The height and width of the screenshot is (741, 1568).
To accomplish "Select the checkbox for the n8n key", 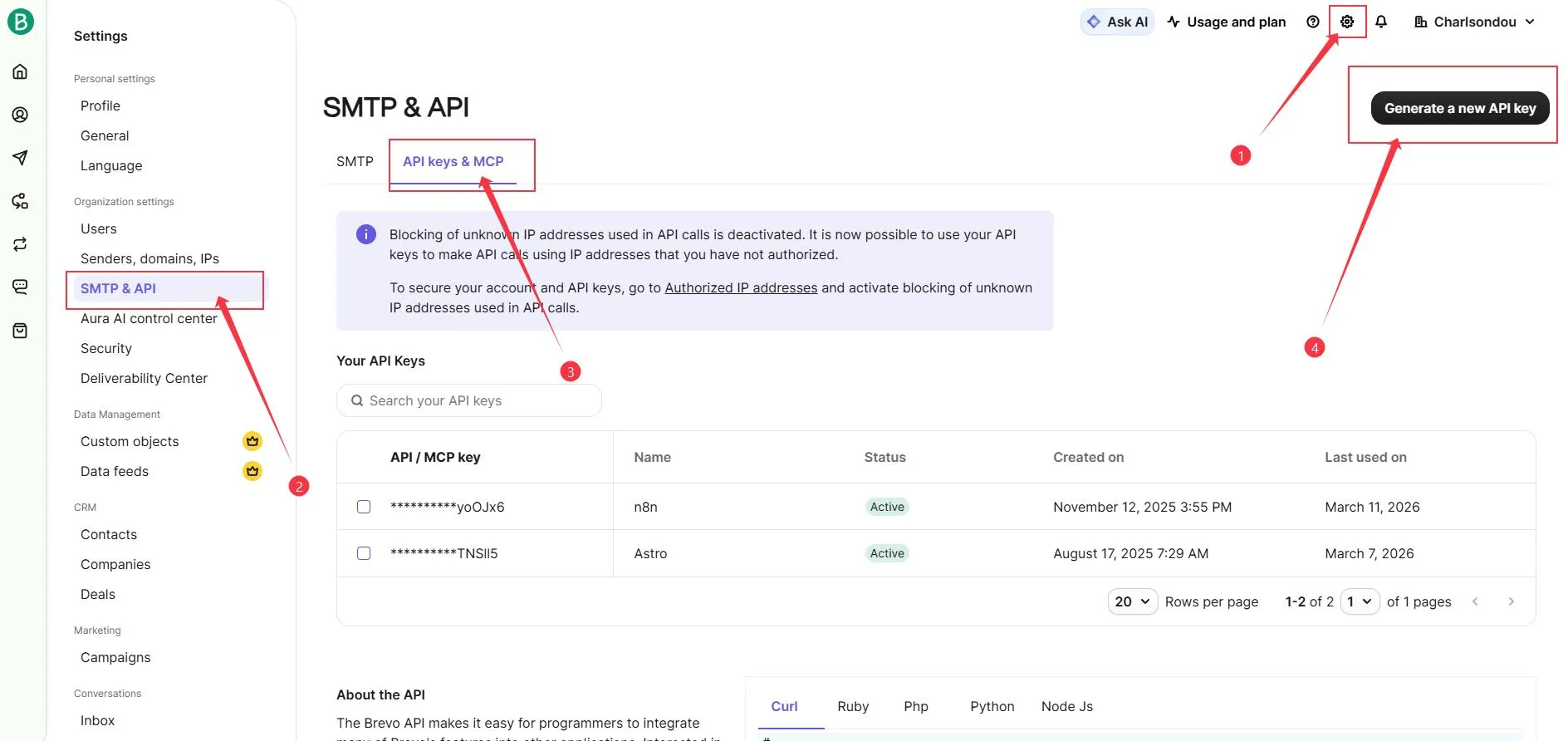I will [x=364, y=507].
